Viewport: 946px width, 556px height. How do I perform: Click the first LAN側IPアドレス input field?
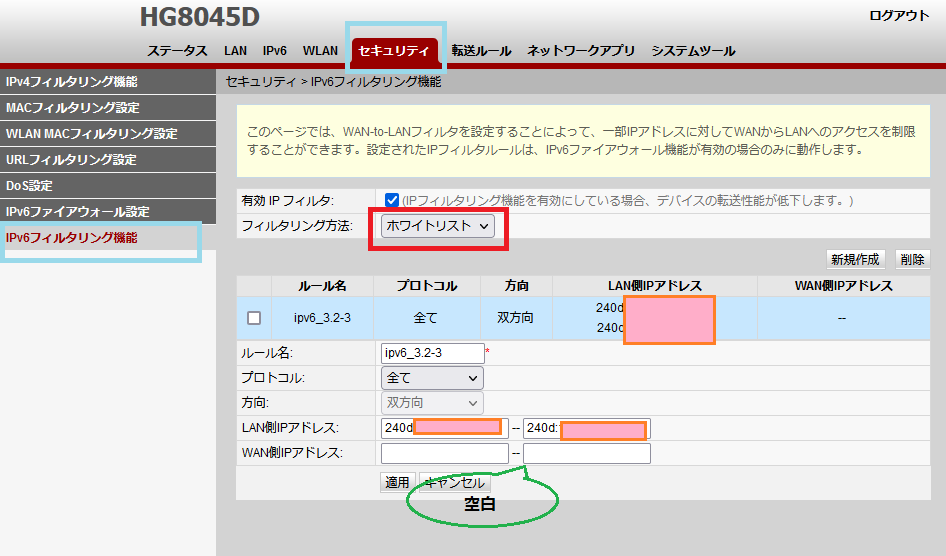[445, 428]
